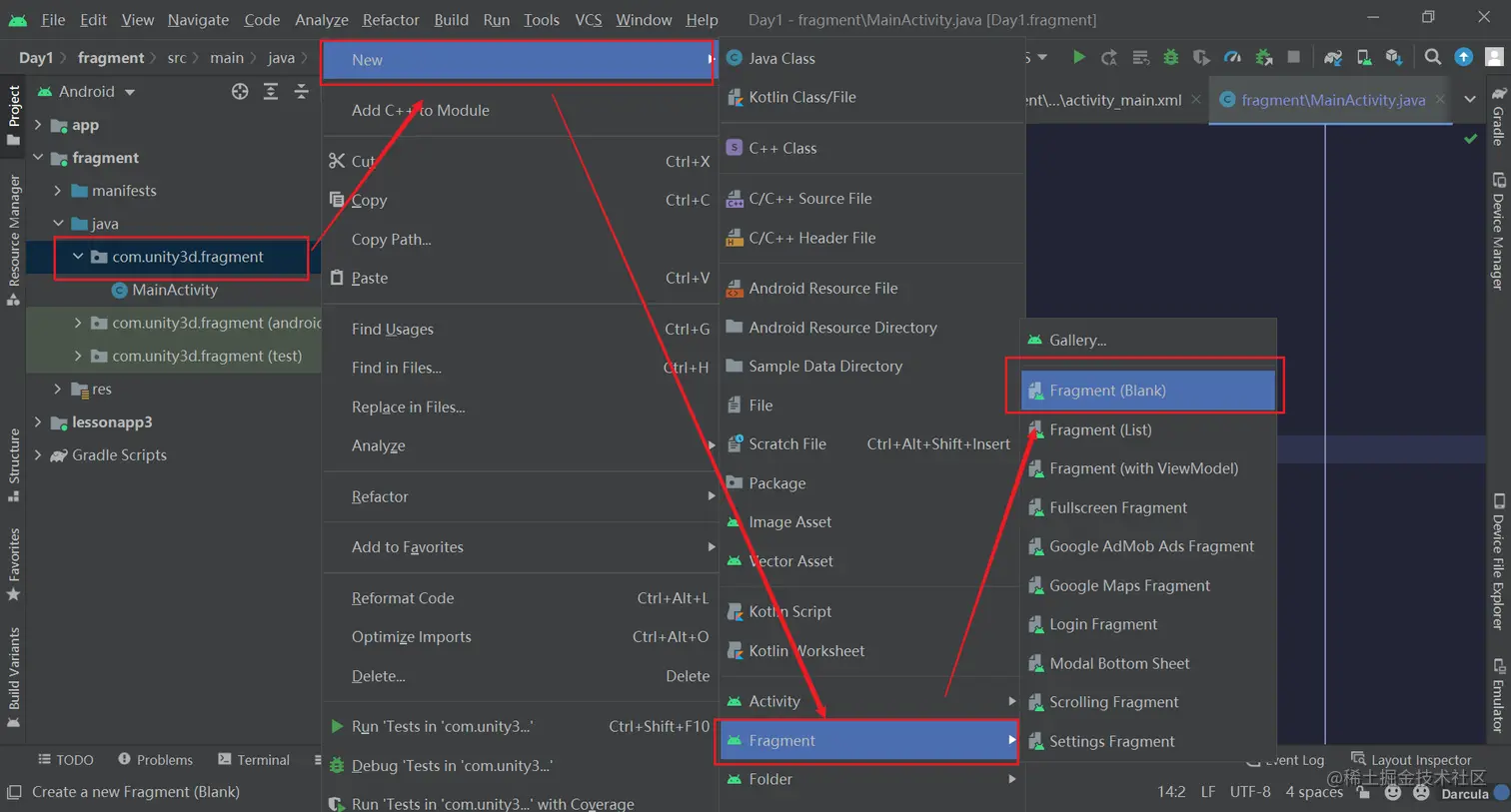Open the Structure side tab

coord(14,465)
